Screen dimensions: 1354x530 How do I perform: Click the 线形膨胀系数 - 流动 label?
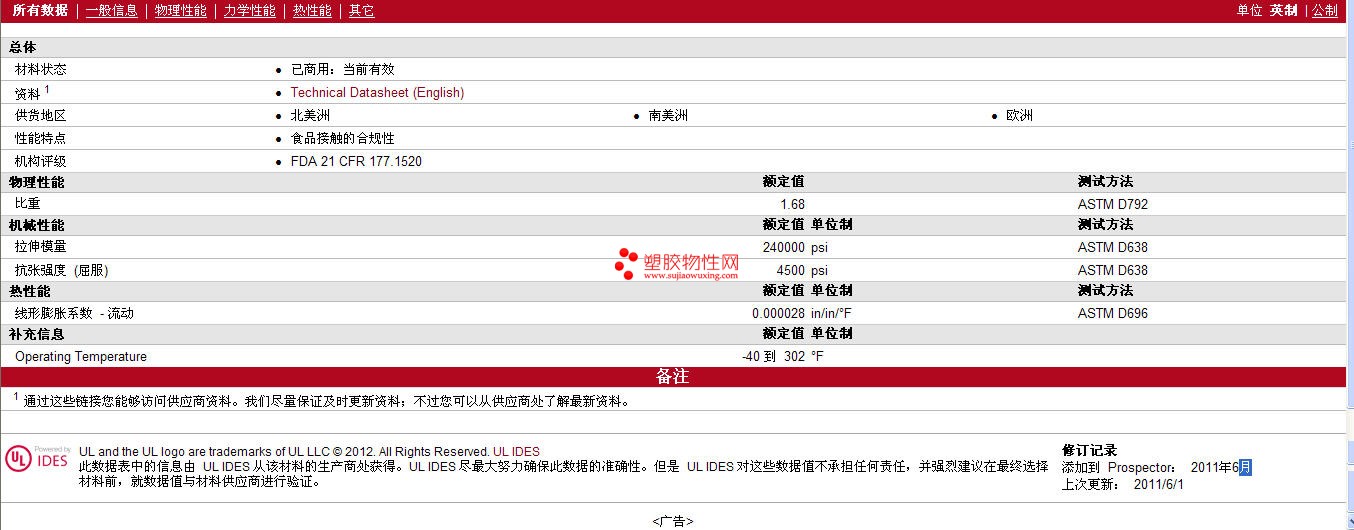(74, 313)
